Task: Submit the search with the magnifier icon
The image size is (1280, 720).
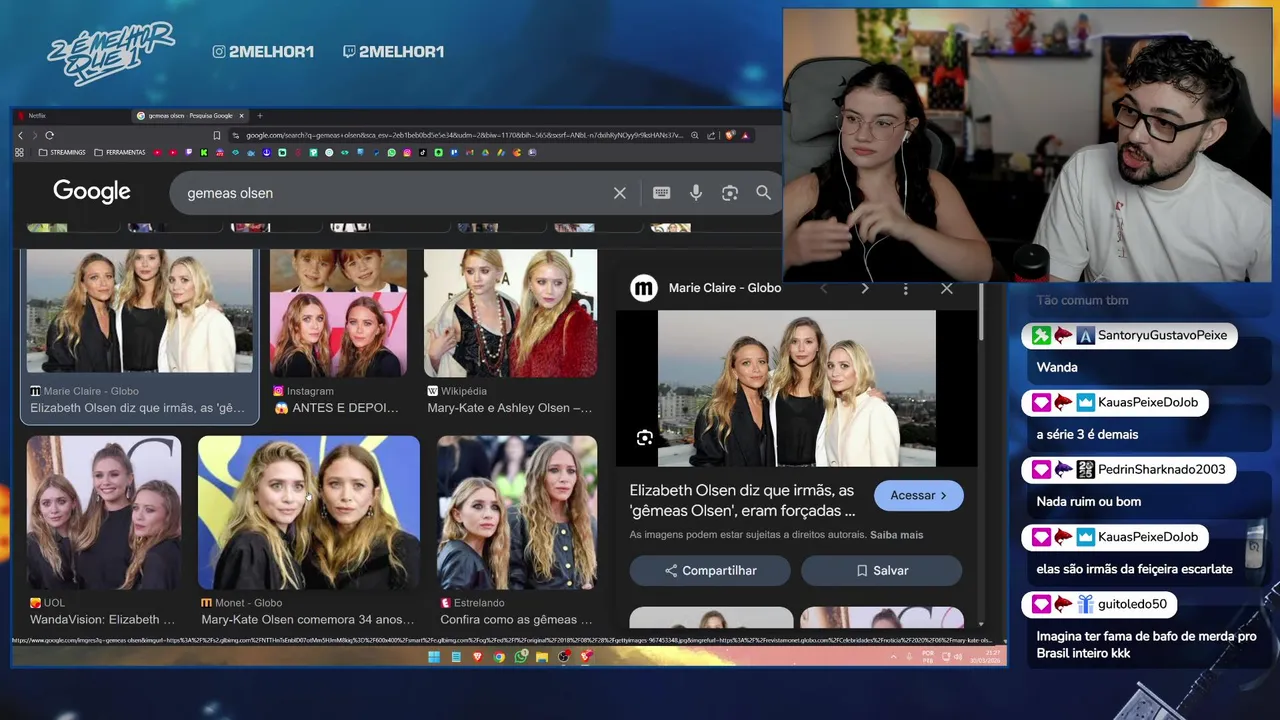Action: point(764,193)
